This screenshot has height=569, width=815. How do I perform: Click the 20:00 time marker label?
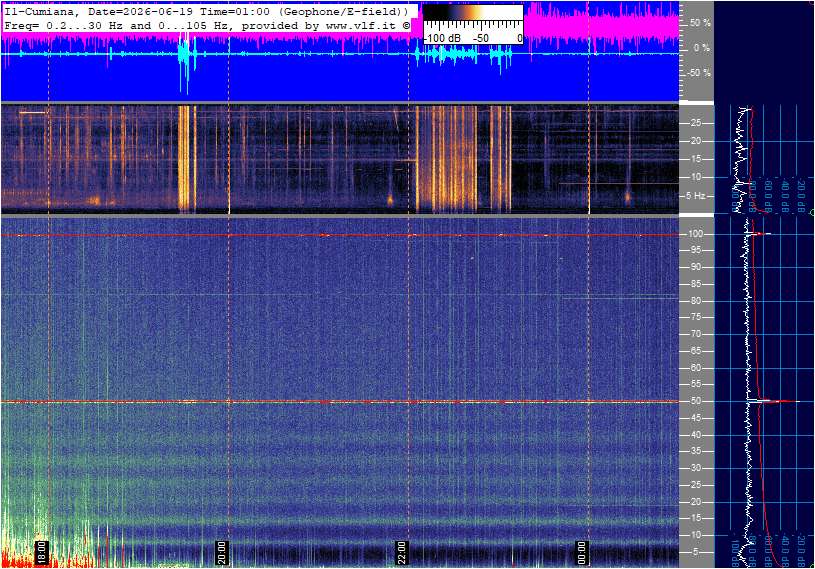(x=222, y=553)
